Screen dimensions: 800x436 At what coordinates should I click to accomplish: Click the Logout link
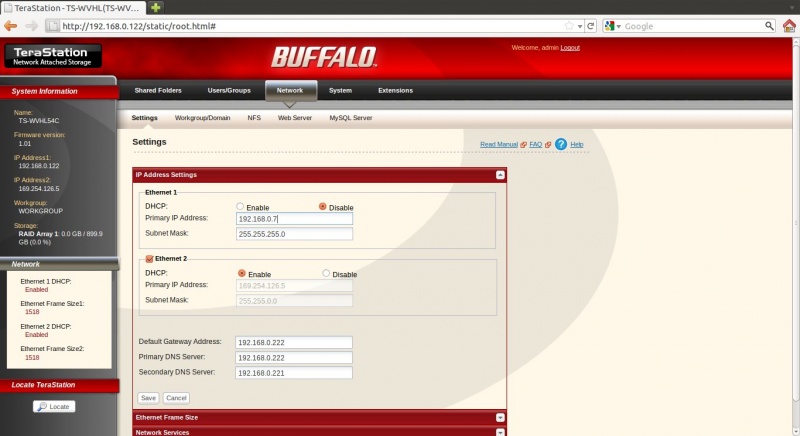click(570, 48)
